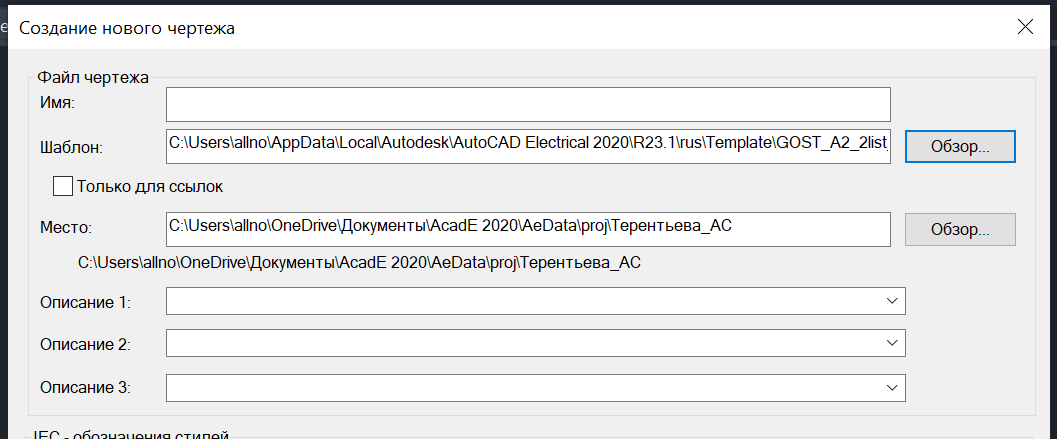Click the Шаблон template path field
Image resolution: width=1057 pixels, height=439 pixels.
click(x=528, y=146)
